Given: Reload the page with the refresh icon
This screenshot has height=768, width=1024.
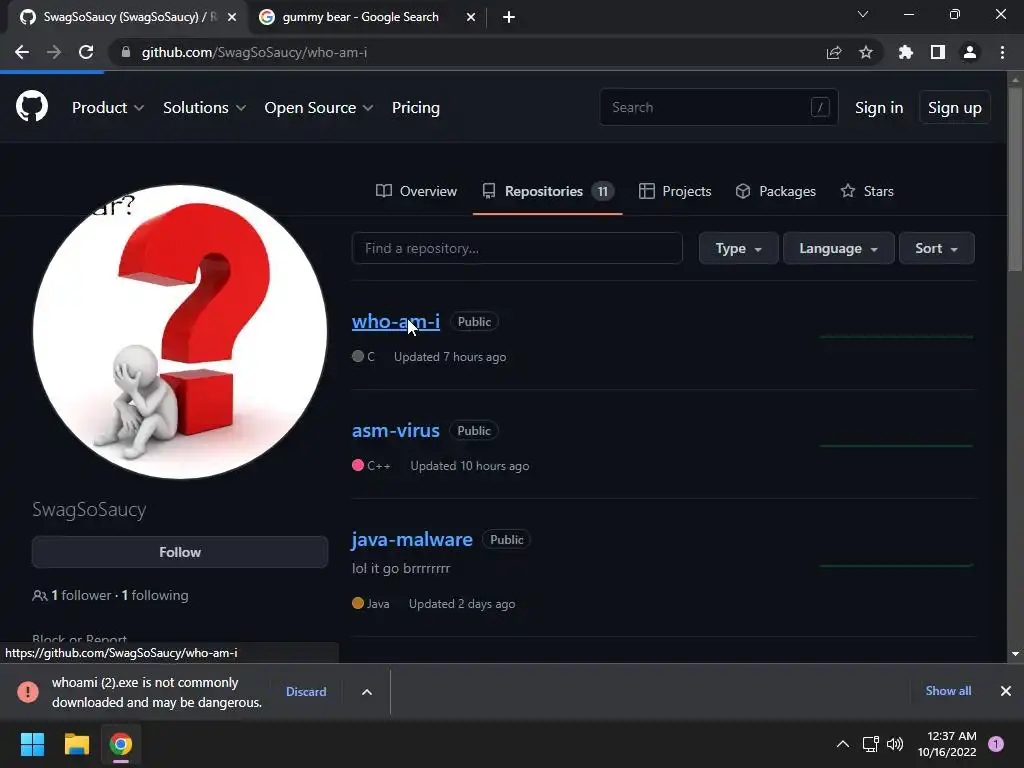Looking at the screenshot, I should [x=86, y=52].
